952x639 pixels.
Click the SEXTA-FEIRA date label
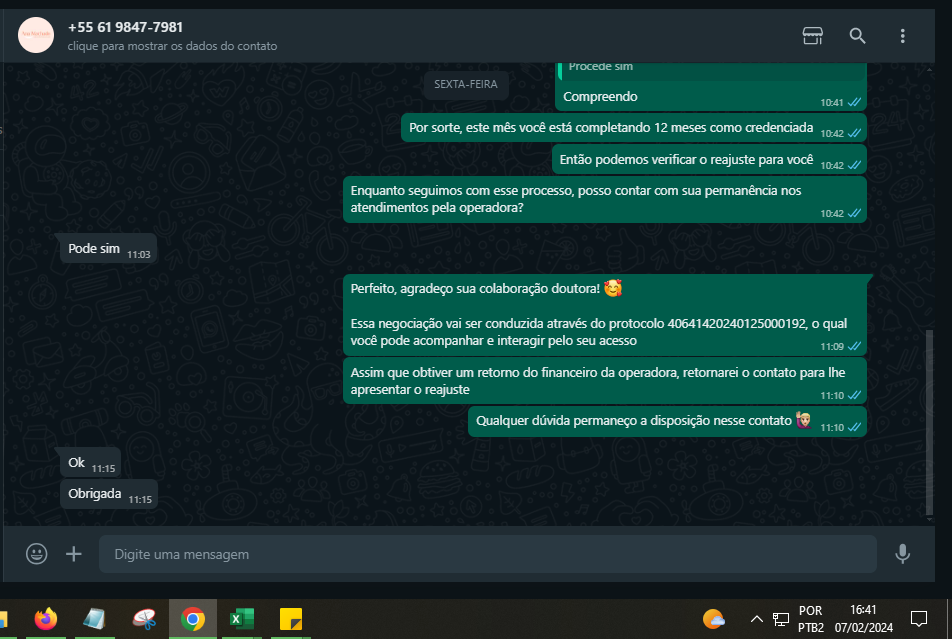tap(466, 84)
